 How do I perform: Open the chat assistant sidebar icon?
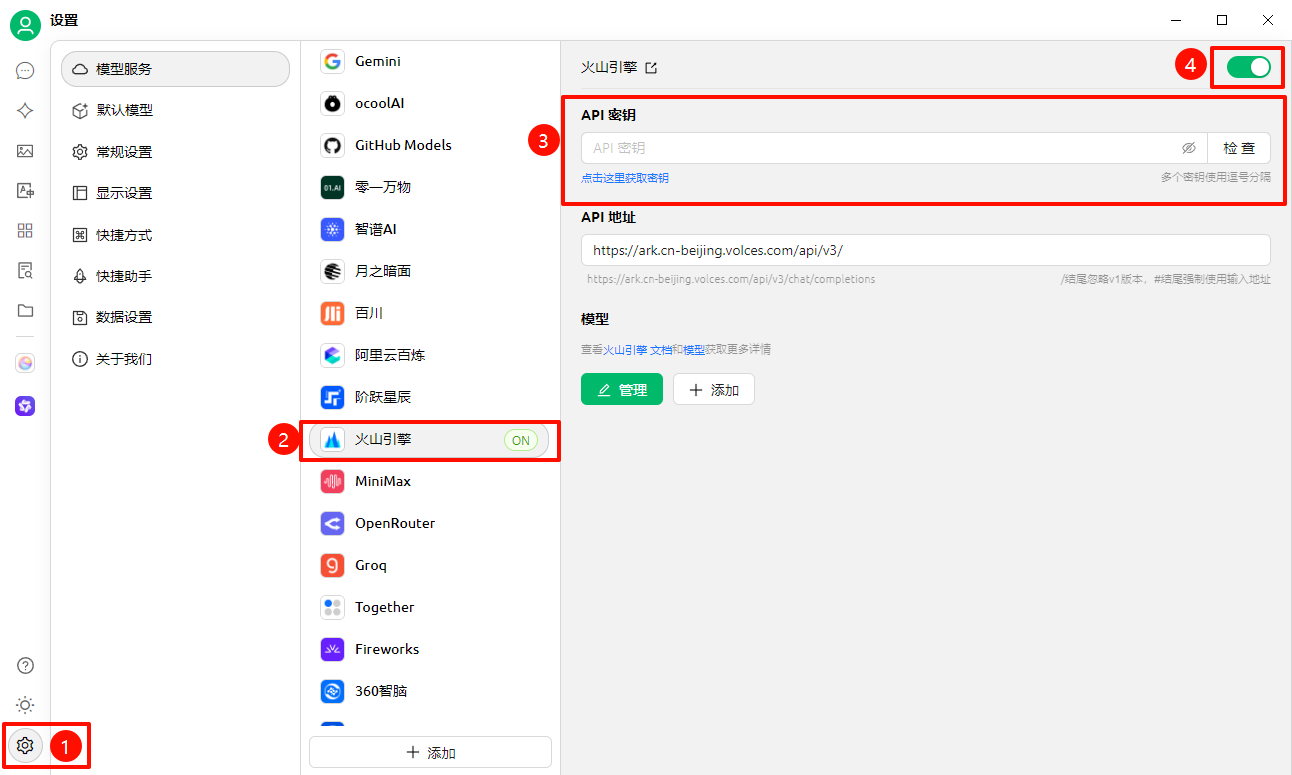tap(25, 71)
